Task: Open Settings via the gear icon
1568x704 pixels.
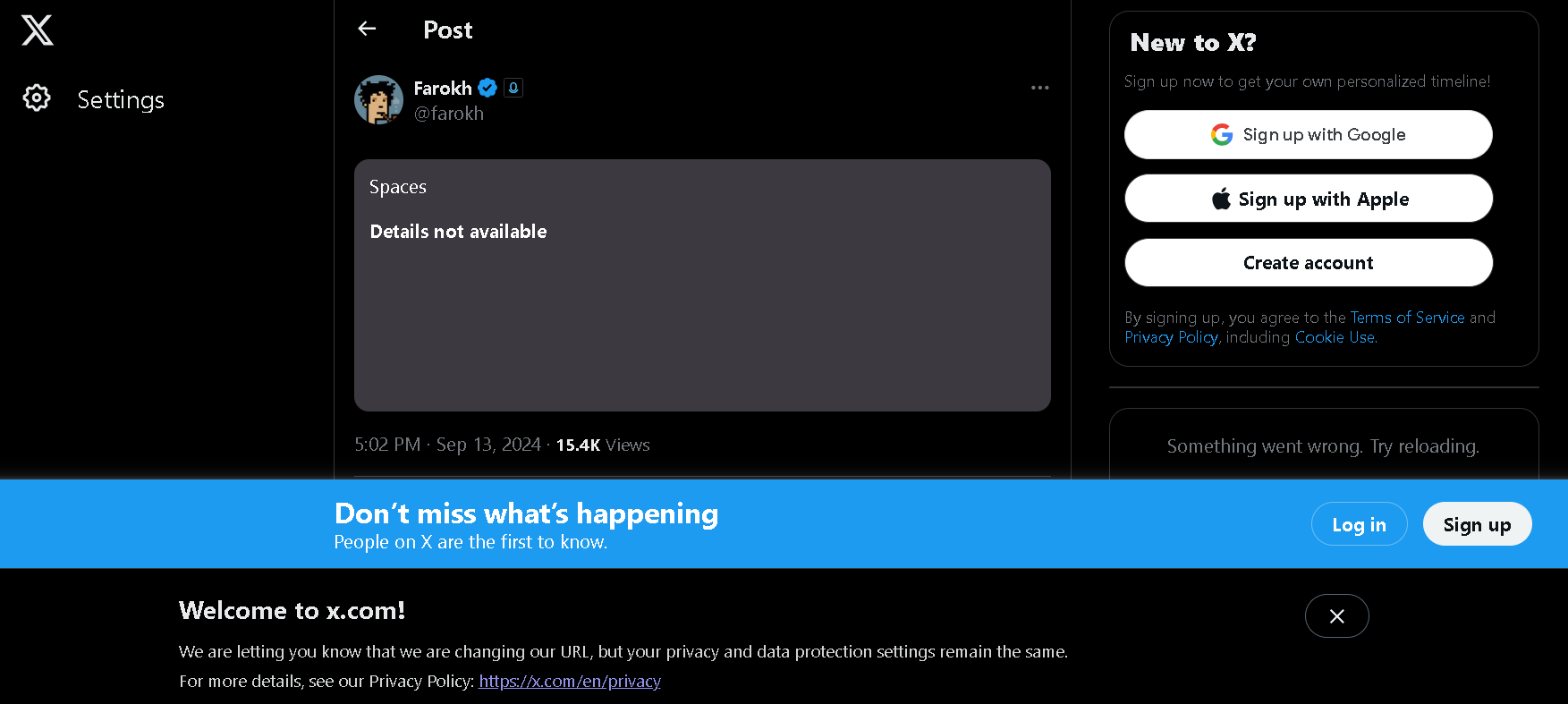Action: [36, 98]
